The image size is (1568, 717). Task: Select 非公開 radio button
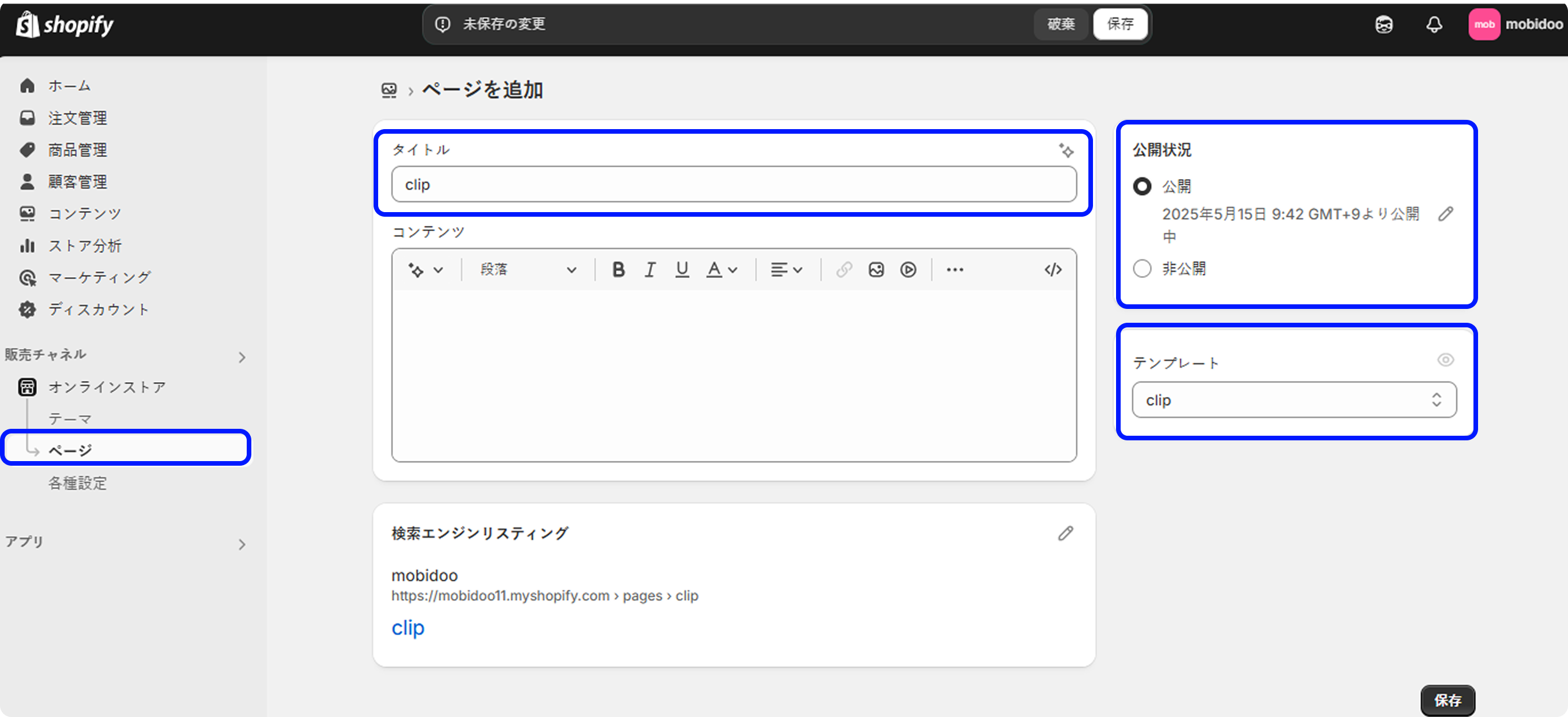1142,269
